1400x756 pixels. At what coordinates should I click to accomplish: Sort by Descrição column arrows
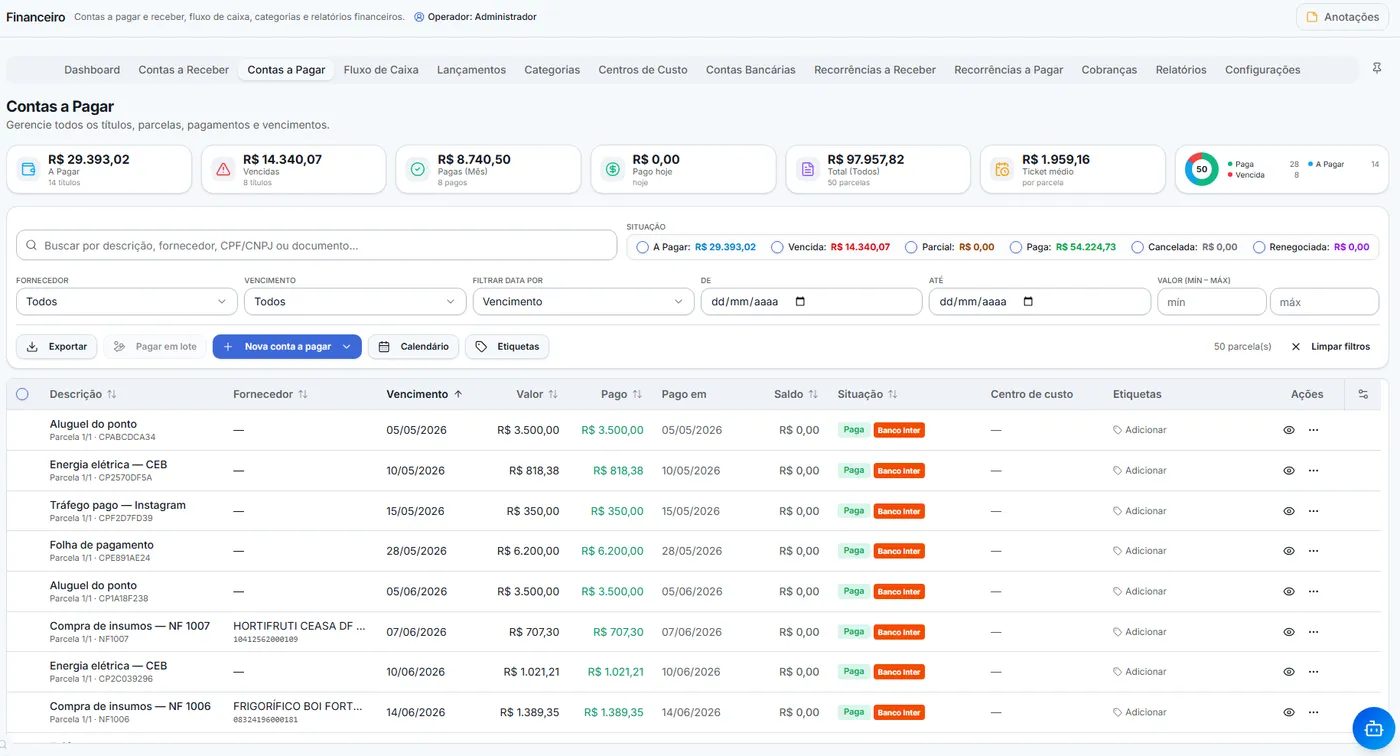(x=112, y=394)
